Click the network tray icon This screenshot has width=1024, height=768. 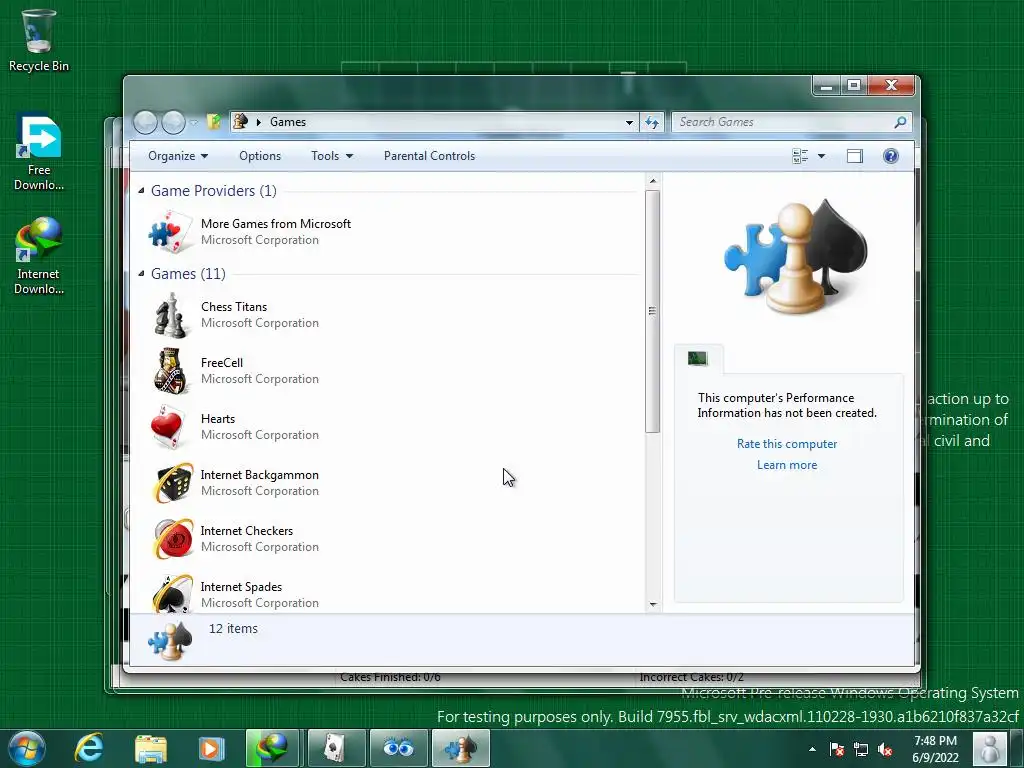click(x=861, y=750)
